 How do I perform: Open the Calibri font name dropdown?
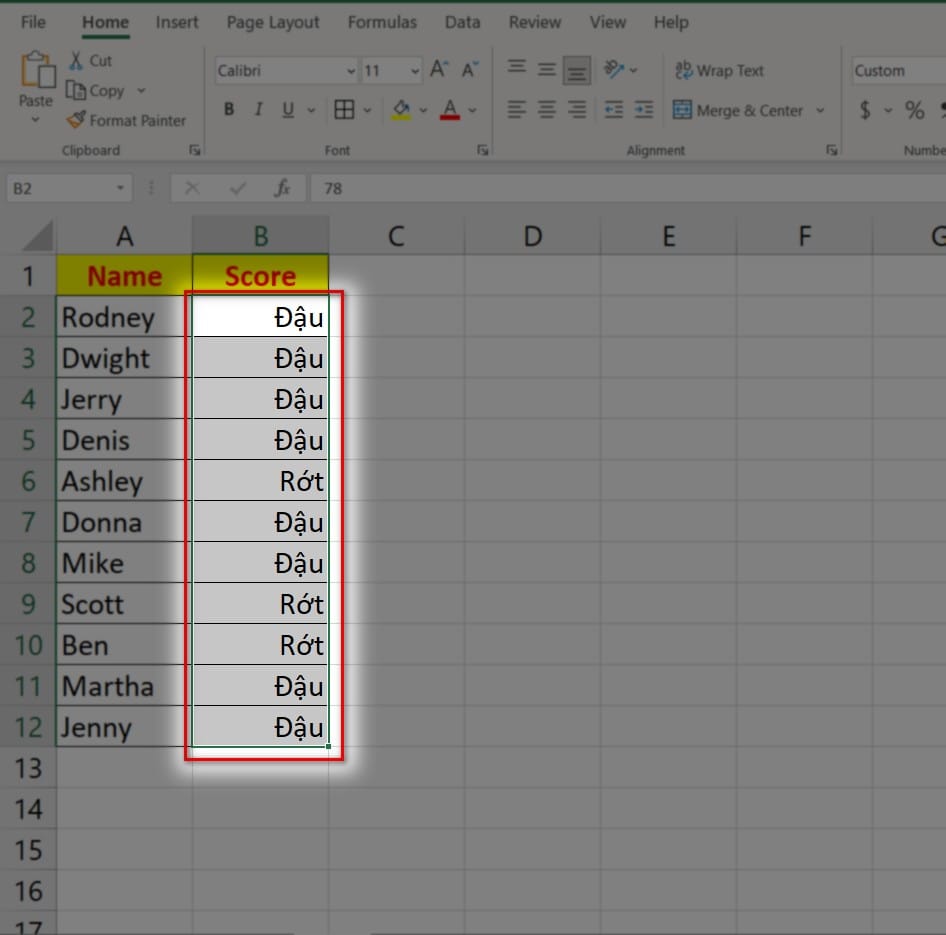(x=350, y=71)
